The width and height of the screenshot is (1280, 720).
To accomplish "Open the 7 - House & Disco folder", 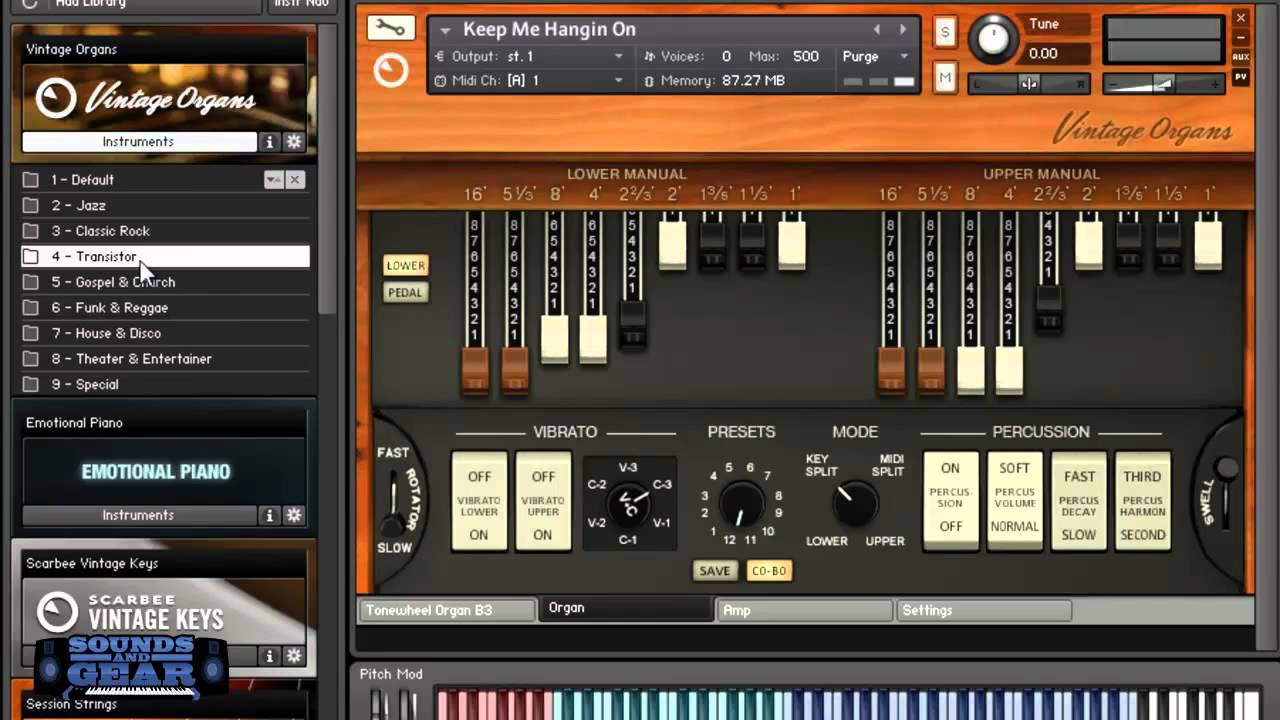I will pos(165,333).
